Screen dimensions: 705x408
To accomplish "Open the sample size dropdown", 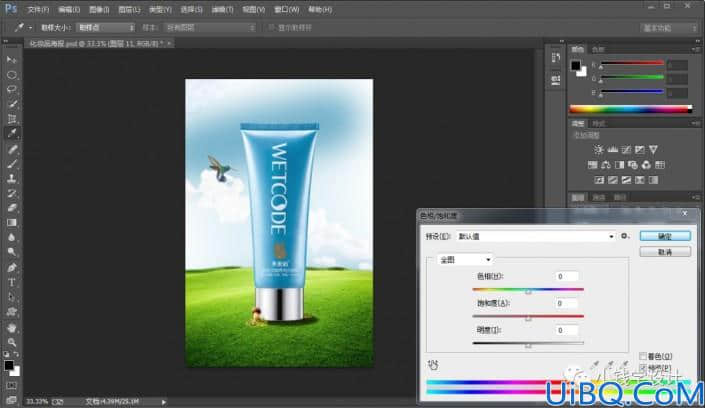I will coord(105,27).
